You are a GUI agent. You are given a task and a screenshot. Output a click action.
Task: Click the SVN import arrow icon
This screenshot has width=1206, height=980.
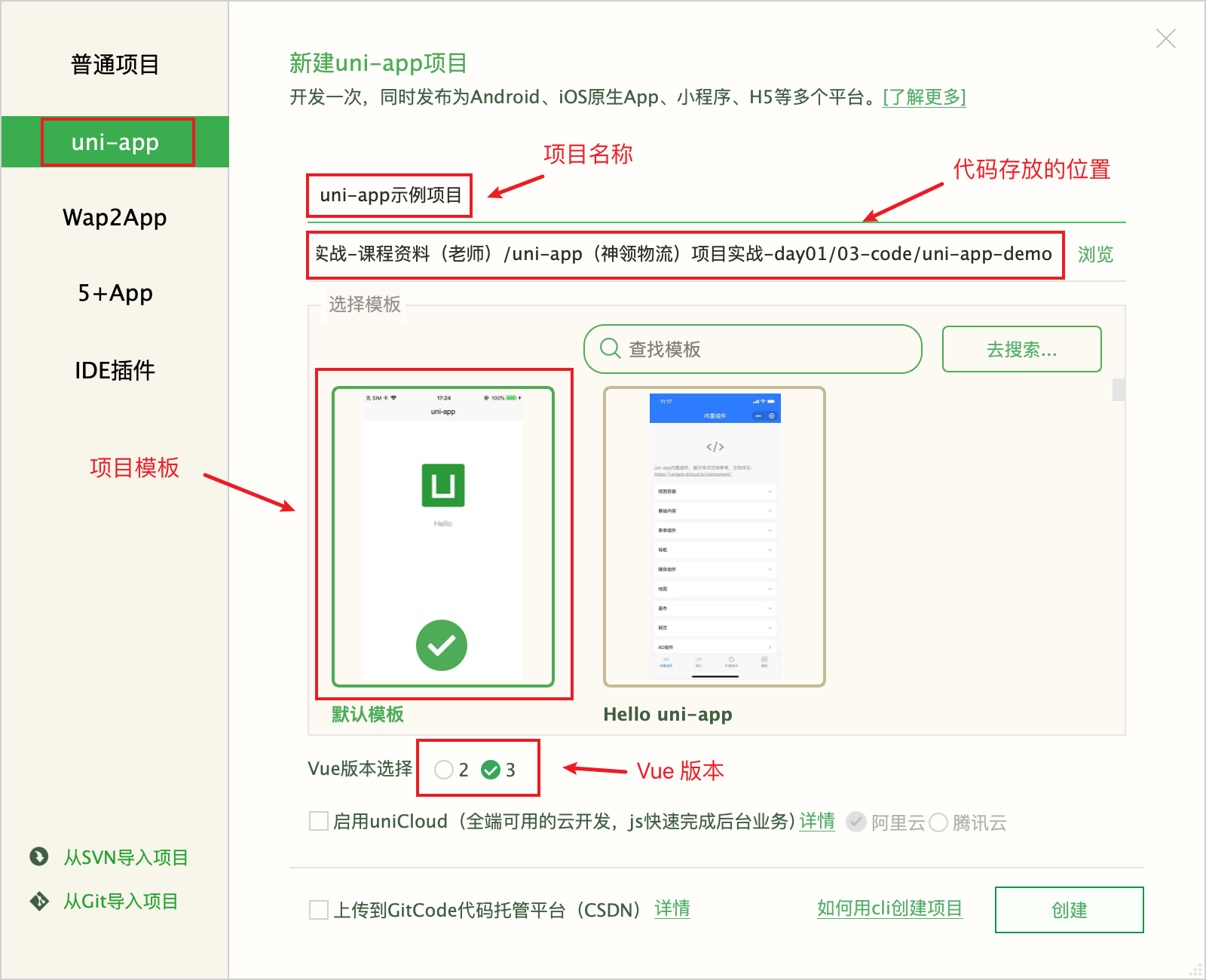pos(38,856)
